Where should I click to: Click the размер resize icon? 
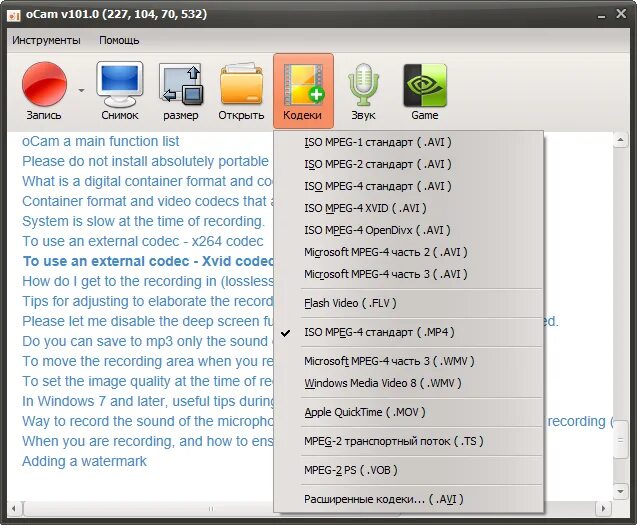181,90
